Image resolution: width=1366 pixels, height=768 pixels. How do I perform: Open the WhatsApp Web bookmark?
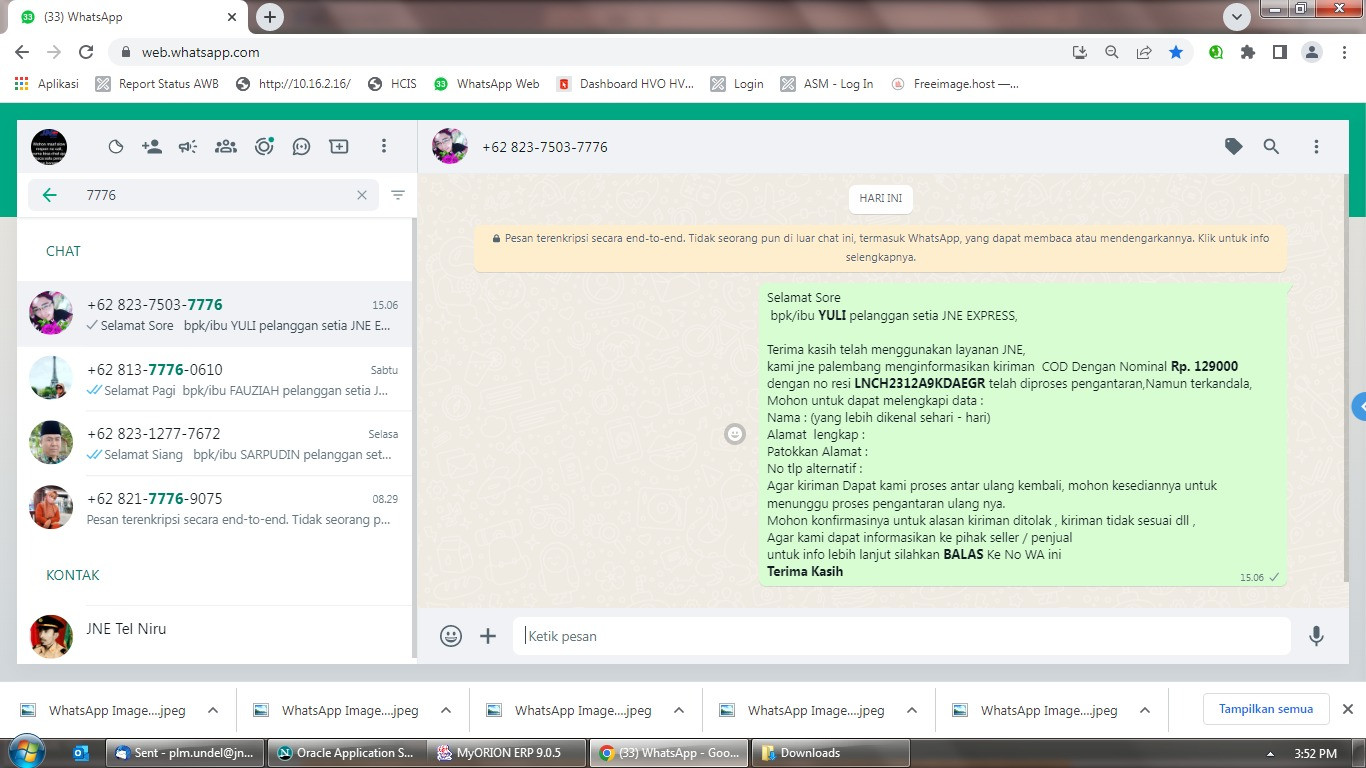point(487,84)
